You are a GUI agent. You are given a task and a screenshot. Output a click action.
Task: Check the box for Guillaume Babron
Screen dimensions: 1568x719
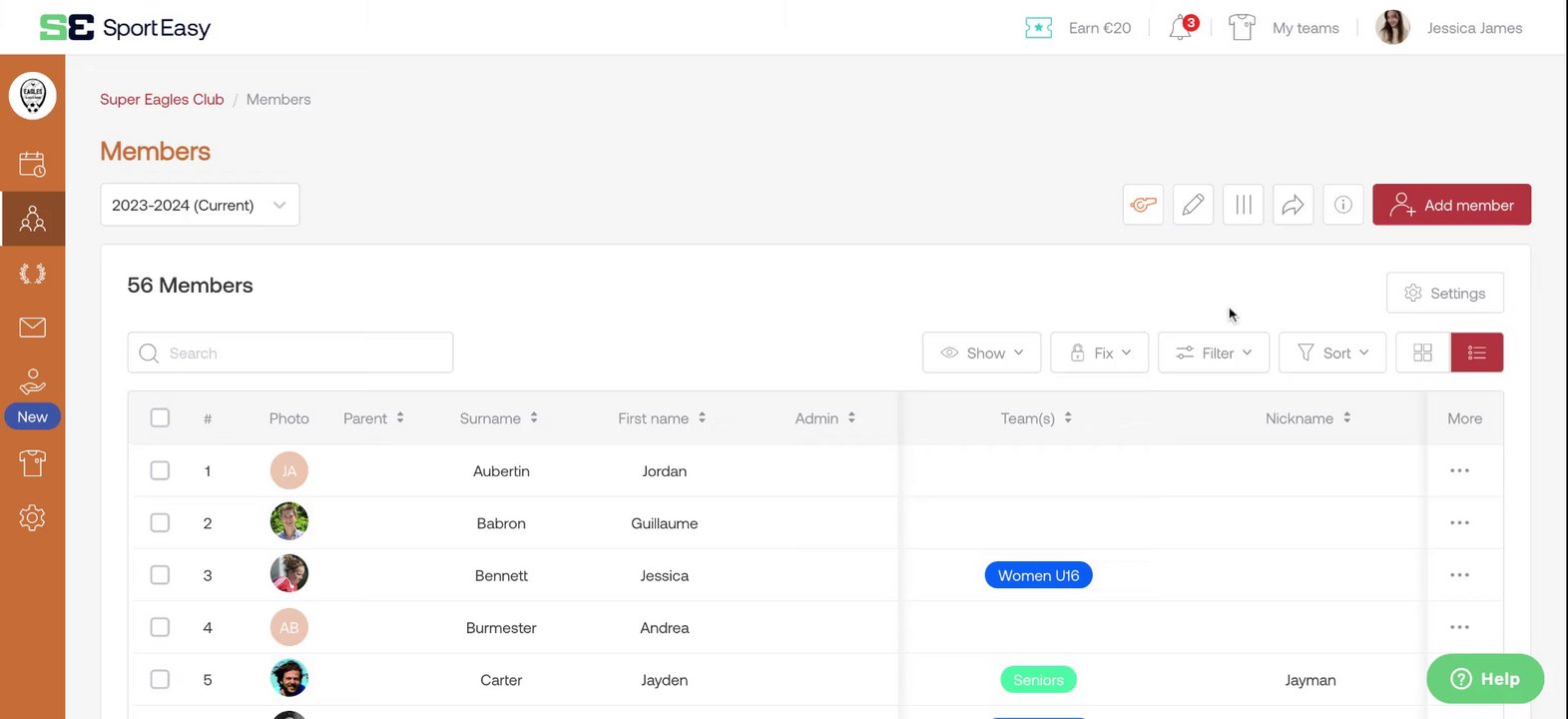[160, 522]
